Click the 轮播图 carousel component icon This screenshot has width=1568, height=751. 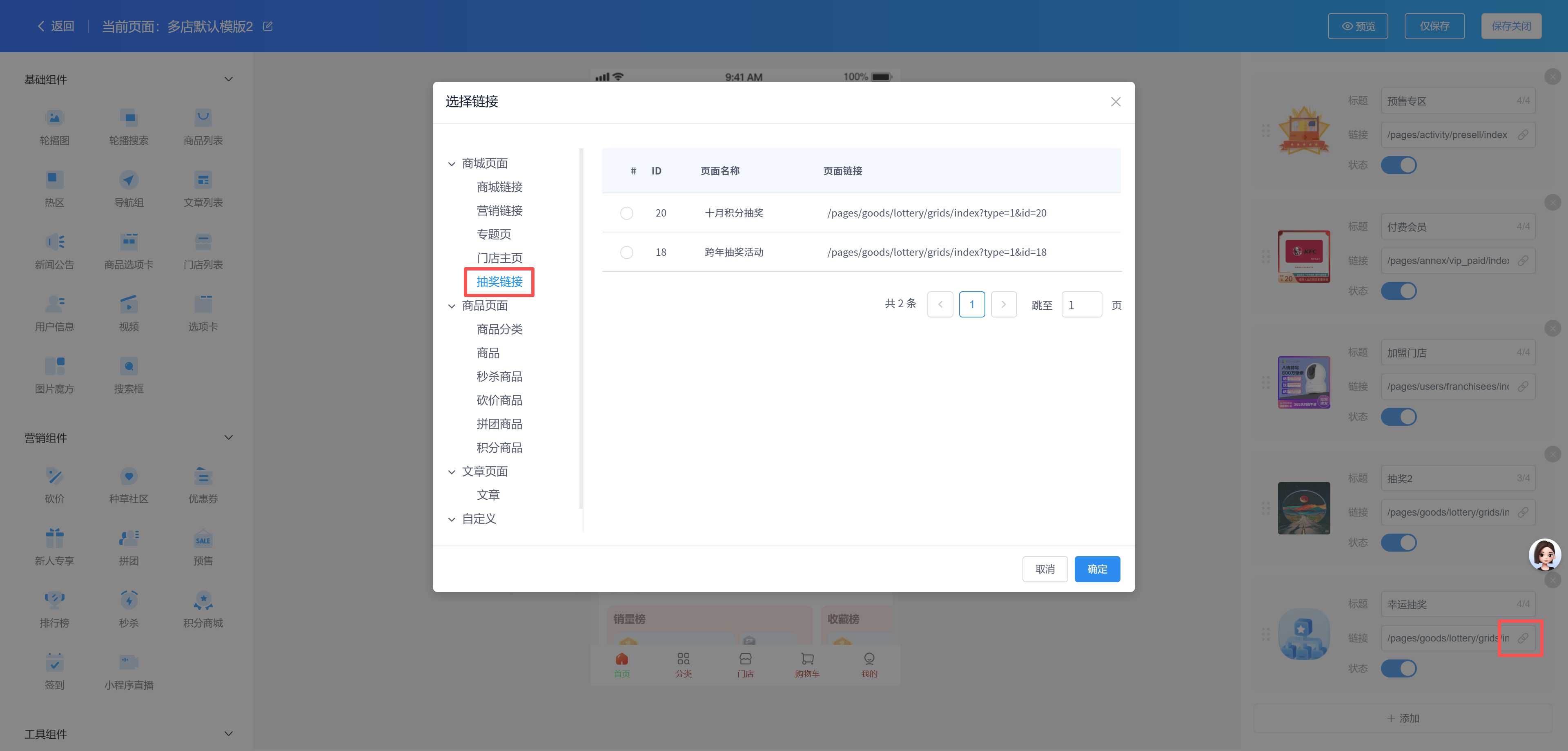click(54, 118)
